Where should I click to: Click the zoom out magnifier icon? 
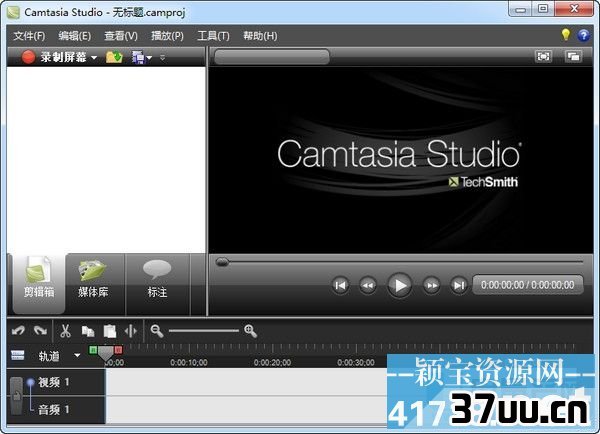(x=157, y=331)
